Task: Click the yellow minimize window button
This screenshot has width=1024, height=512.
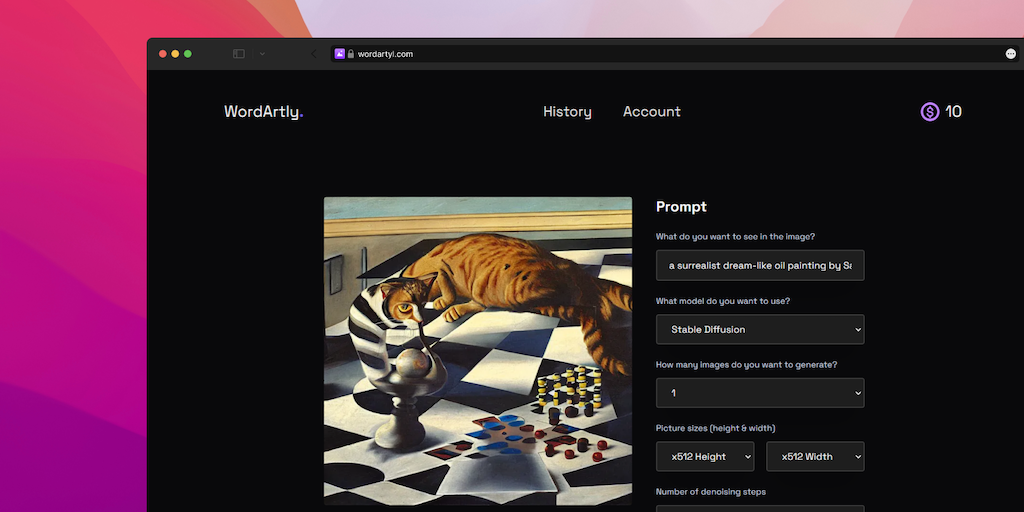Action: [x=175, y=54]
